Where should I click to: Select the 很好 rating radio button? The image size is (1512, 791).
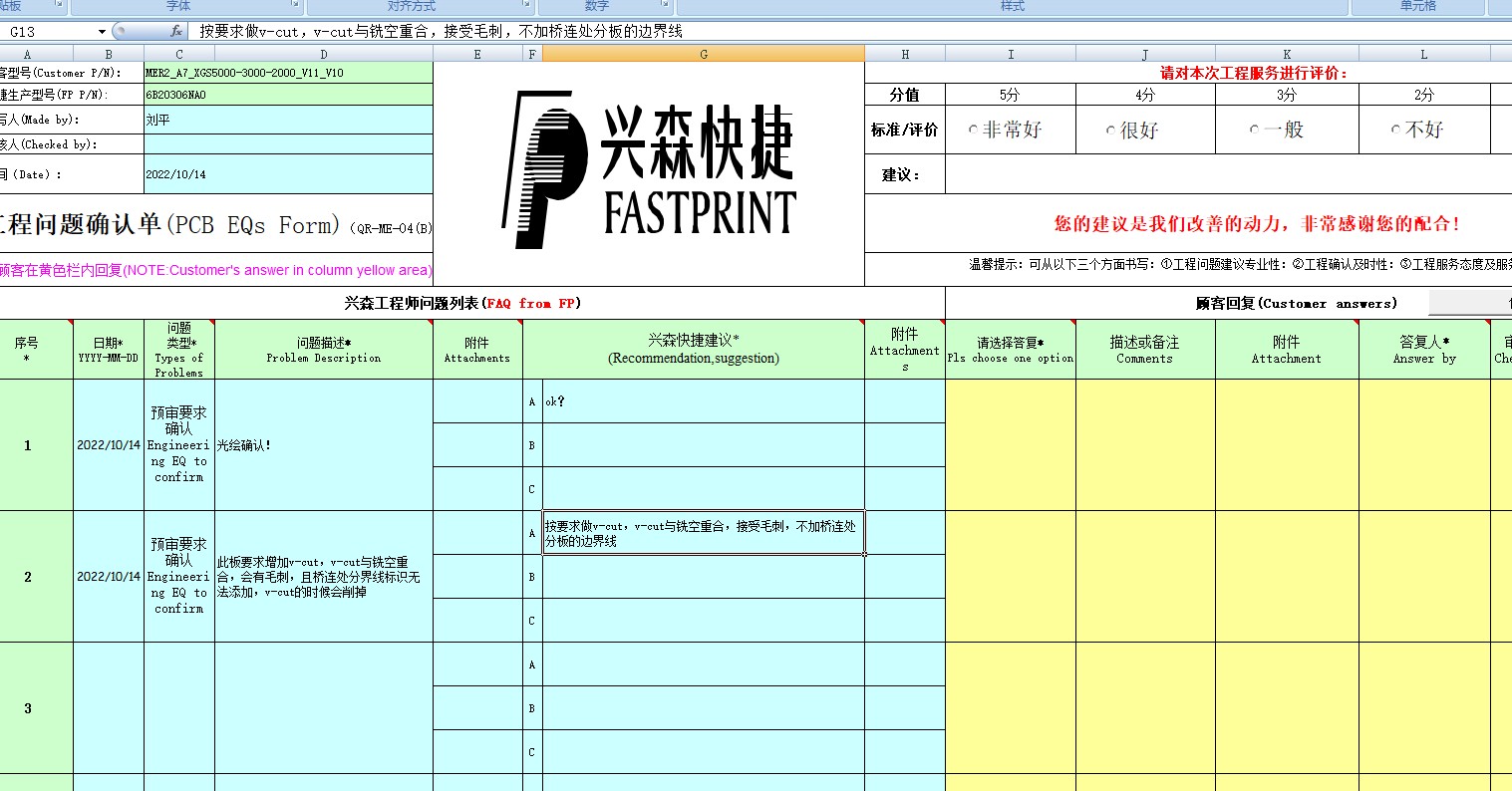click(1110, 131)
